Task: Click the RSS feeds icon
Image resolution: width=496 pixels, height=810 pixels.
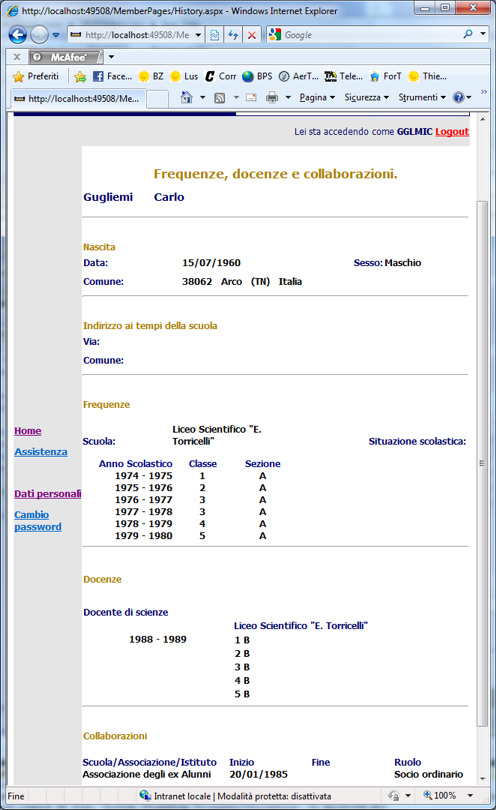Action: tap(220, 98)
